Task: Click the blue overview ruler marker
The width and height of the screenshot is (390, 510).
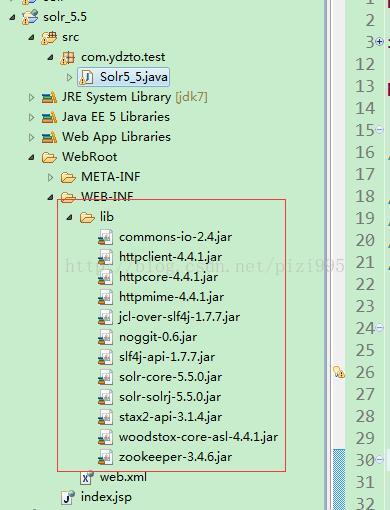Action: tap(339, 479)
